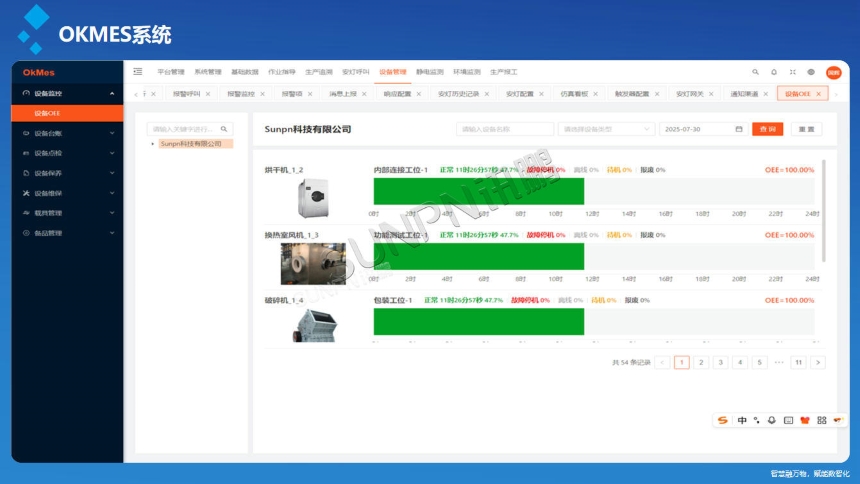Click the red IME skin icon
This screenshot has height=484, width=860.
805,420
